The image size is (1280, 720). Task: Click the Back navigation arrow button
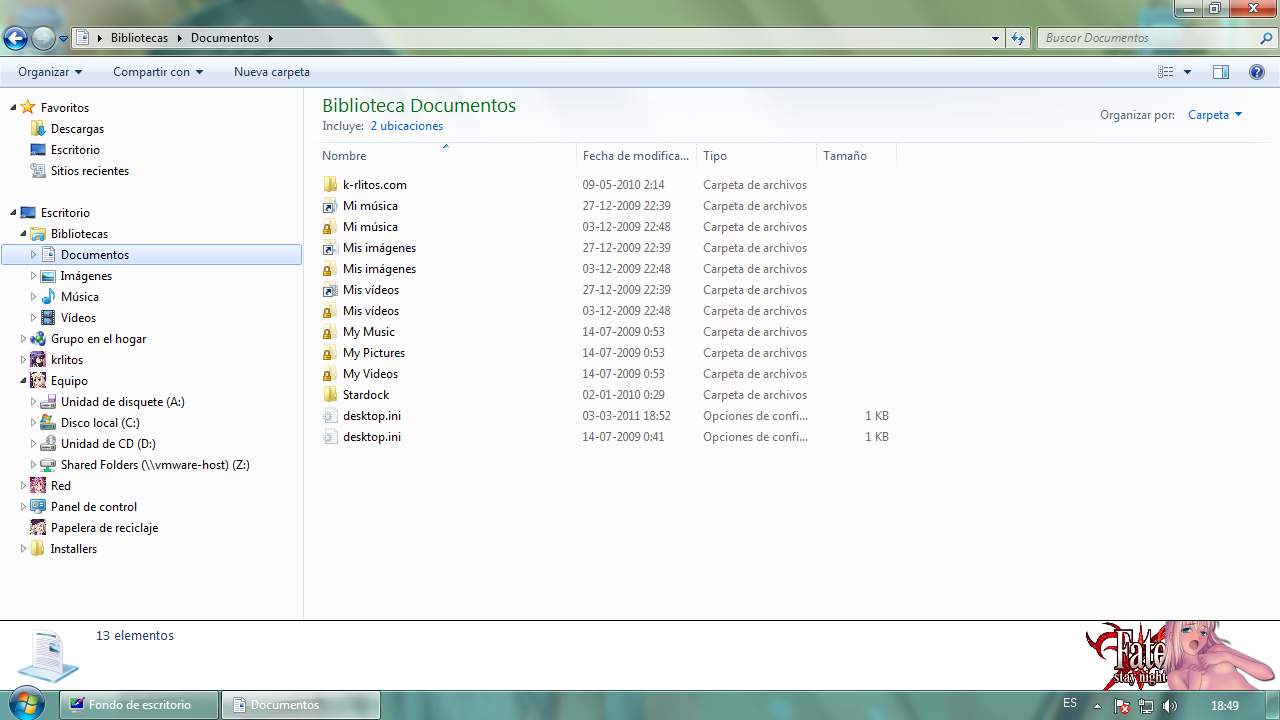(x=15, y=39)
